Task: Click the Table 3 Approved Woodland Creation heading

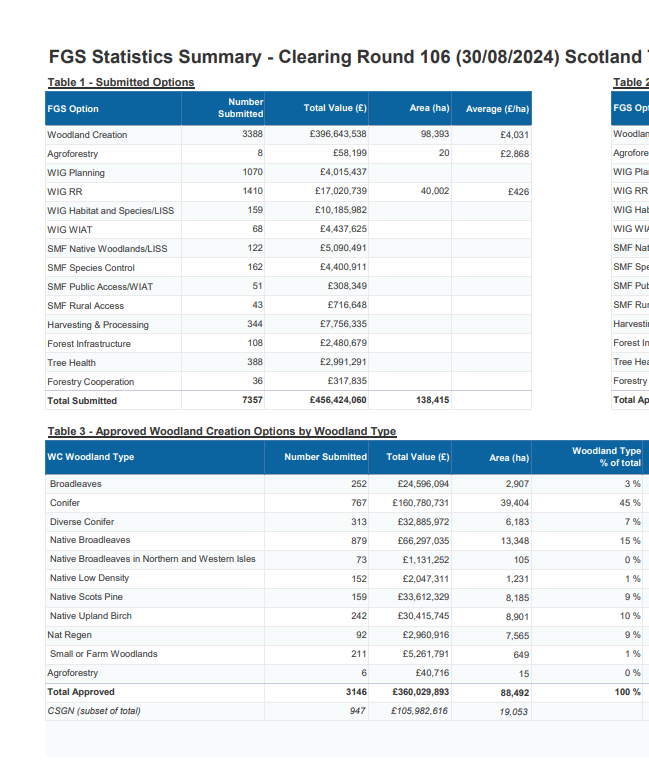Action: click(x=222, y=432)
